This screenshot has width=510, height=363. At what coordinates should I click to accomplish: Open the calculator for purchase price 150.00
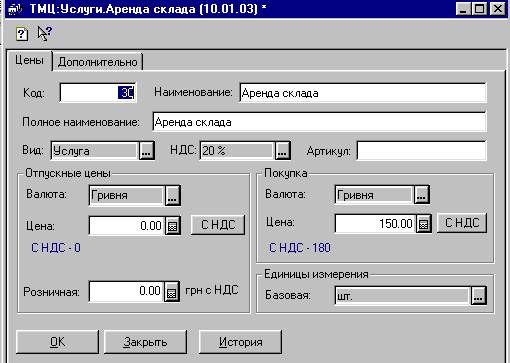coord(424,224)
